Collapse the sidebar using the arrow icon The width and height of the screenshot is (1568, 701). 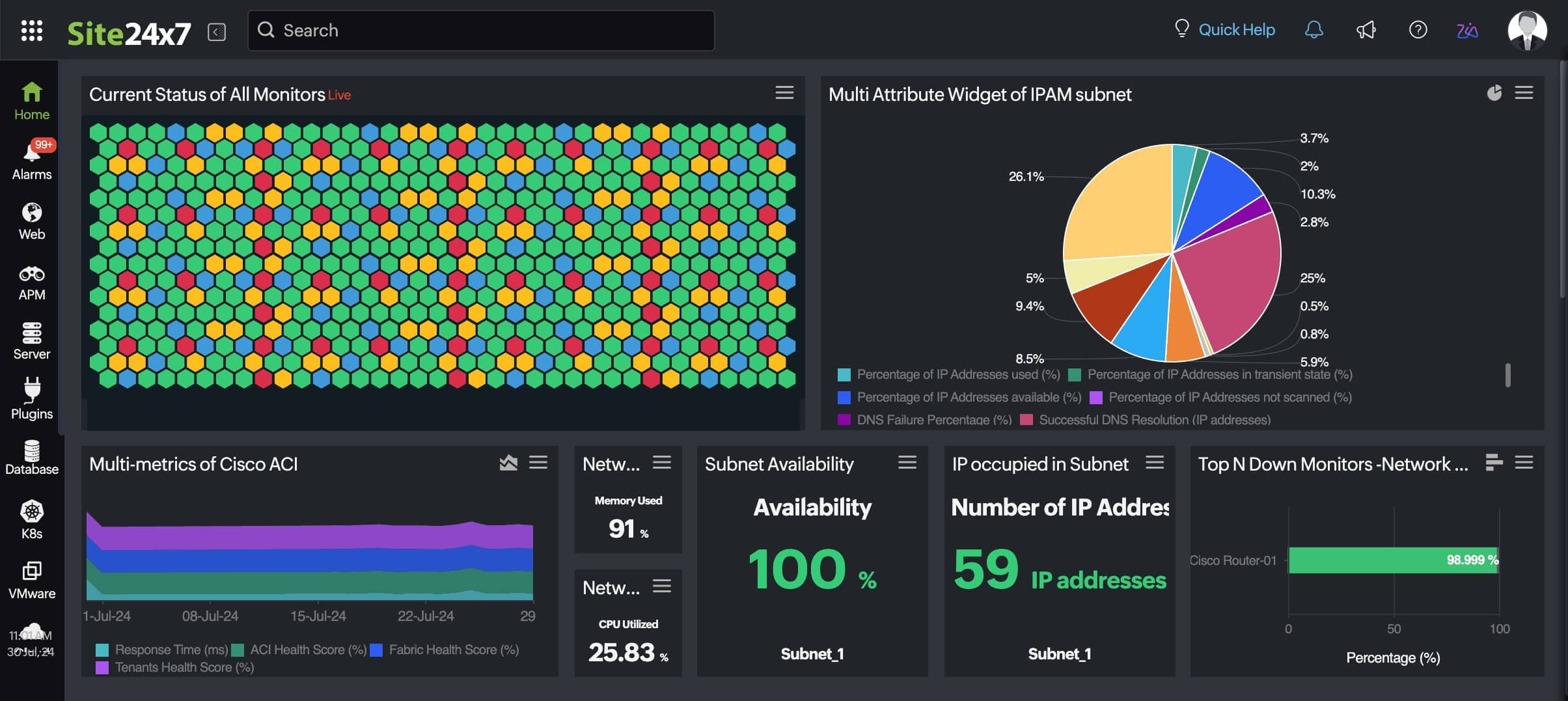coord(217,31)
